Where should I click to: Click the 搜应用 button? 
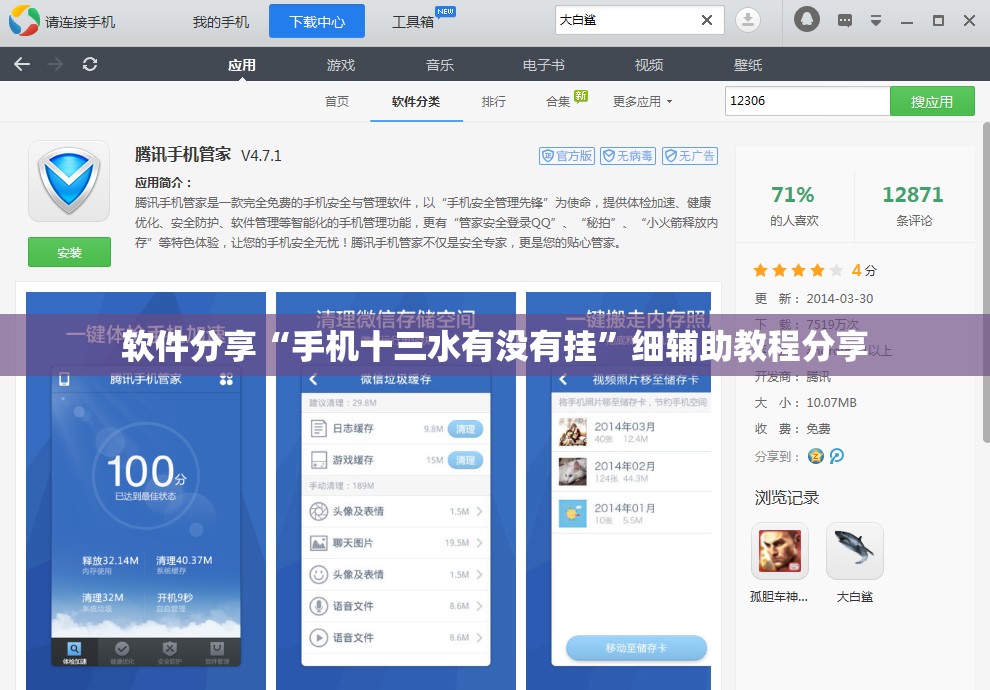932,101
